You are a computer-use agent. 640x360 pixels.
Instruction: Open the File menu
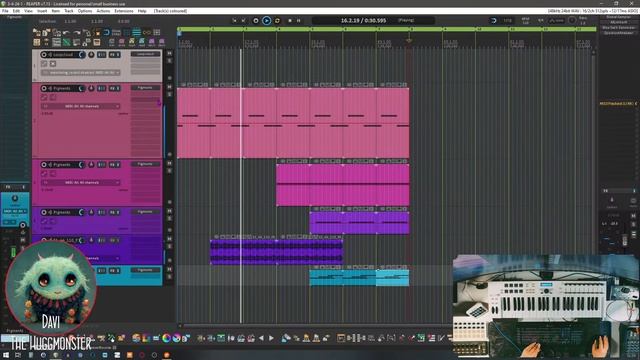[x=5, y=11]
